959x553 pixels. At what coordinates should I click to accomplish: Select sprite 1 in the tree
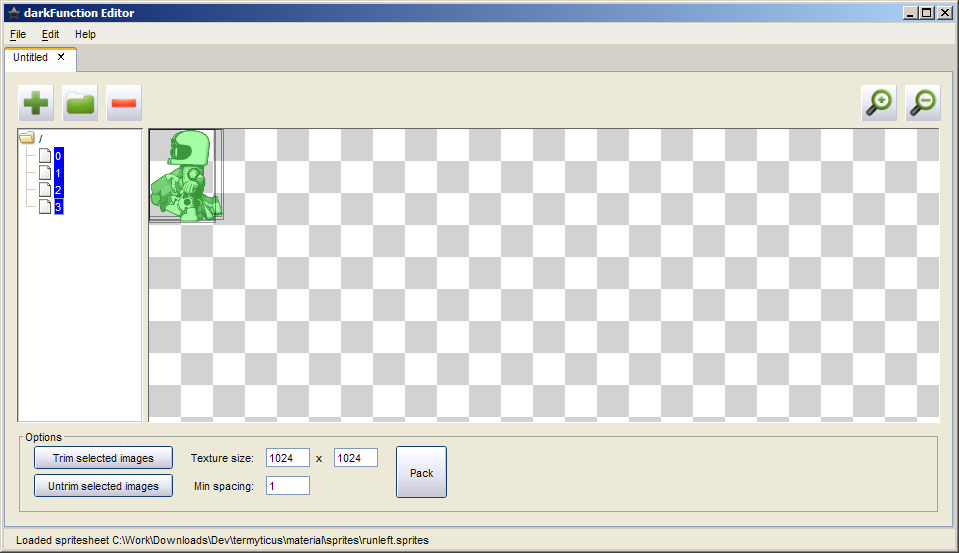[58, 173]
